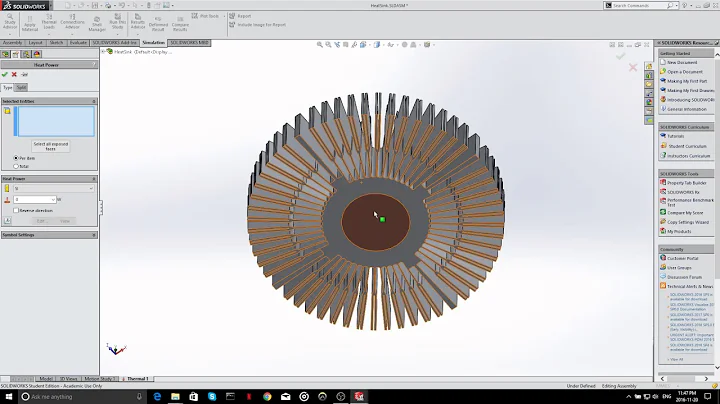Screen dimensions: 720x404
Task: Click Open a Document link
Action: pos(685,72)
